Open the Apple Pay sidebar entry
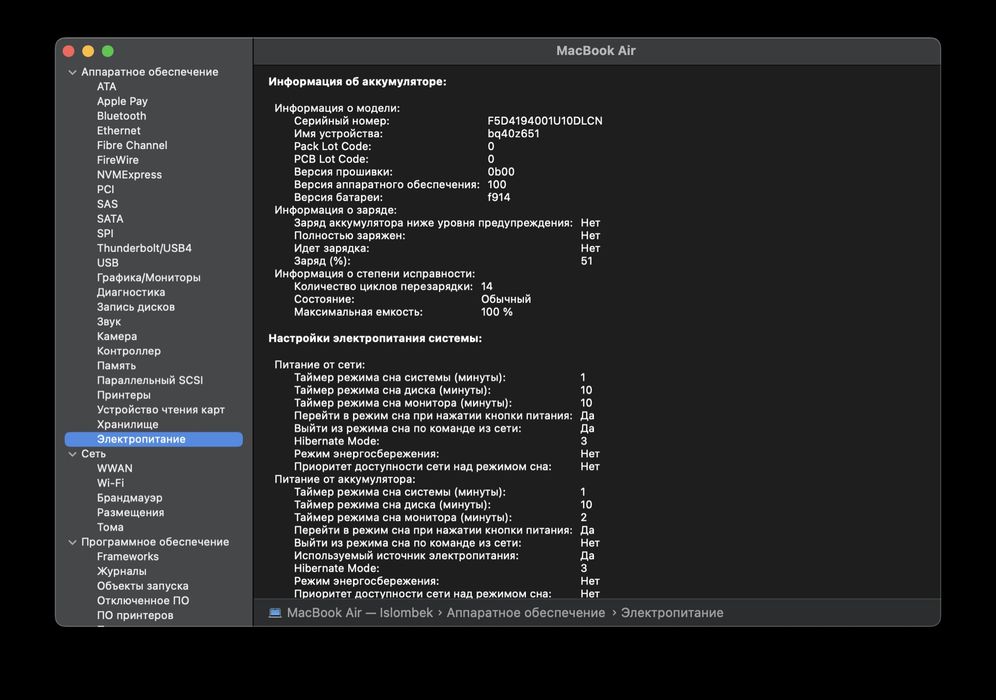Image resolution: width=996 pixels, height=700 pixels. 122,101
